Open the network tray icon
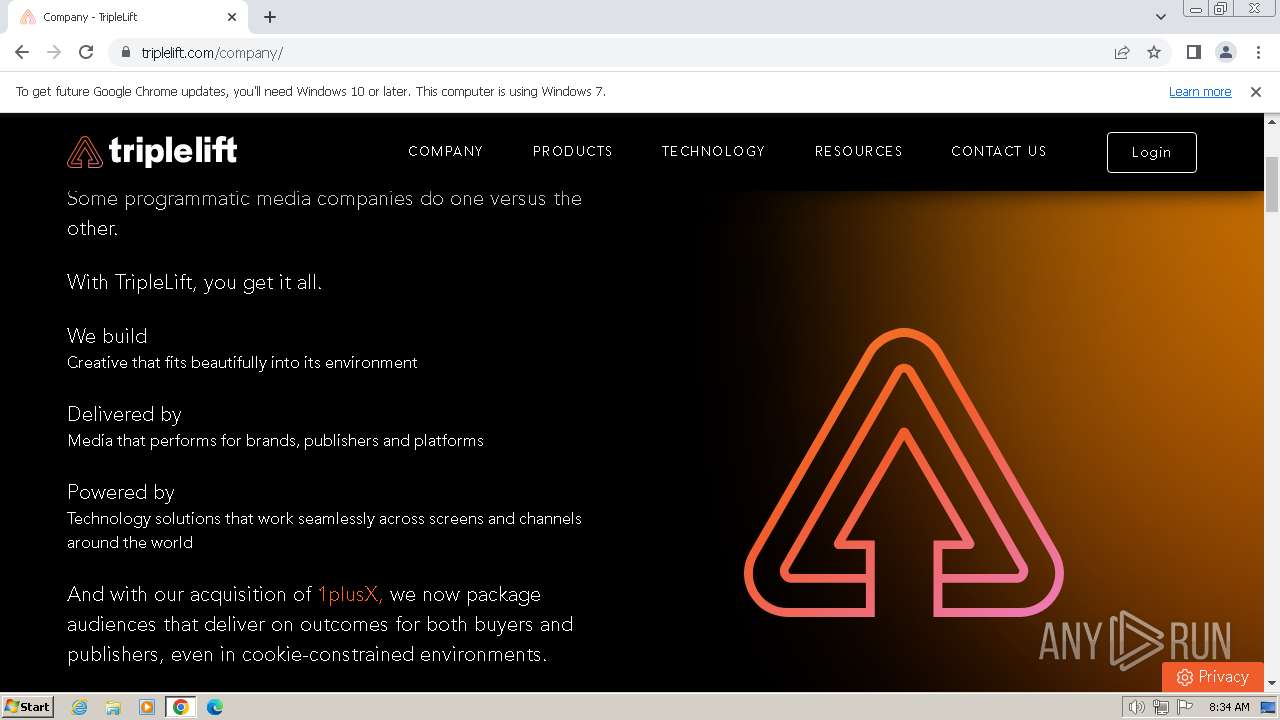The height and width of the screenshot is (720, 1280). pos(1160,707)
